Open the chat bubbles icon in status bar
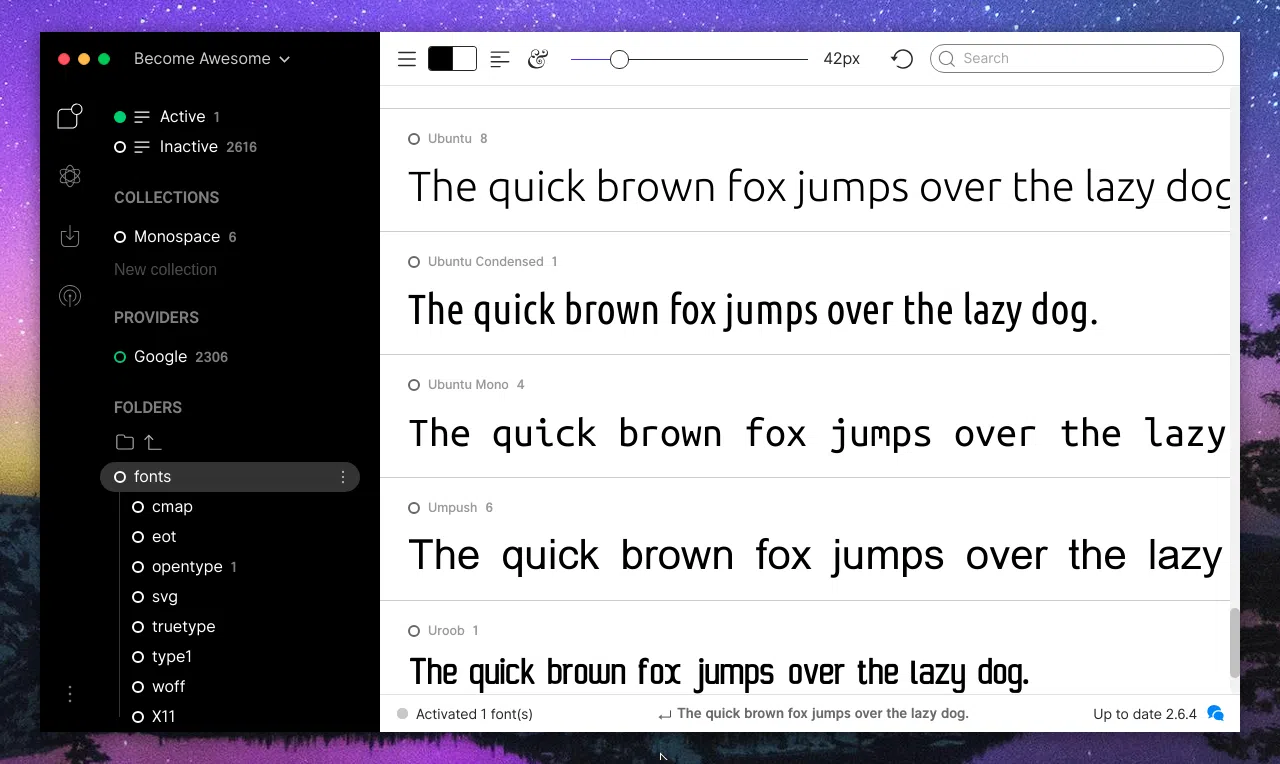Viewport: 1280px width, 764px height. [x=1215, y=713]
